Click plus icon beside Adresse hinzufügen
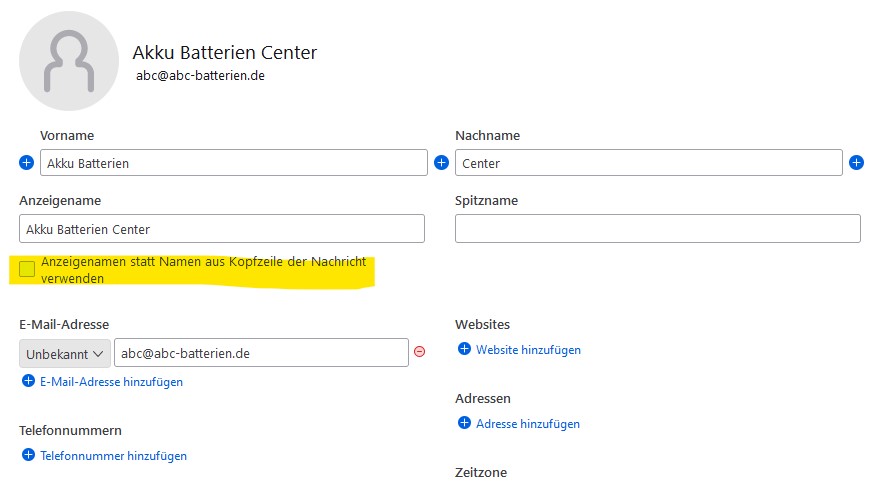The image size is (879, 486). 464,423
